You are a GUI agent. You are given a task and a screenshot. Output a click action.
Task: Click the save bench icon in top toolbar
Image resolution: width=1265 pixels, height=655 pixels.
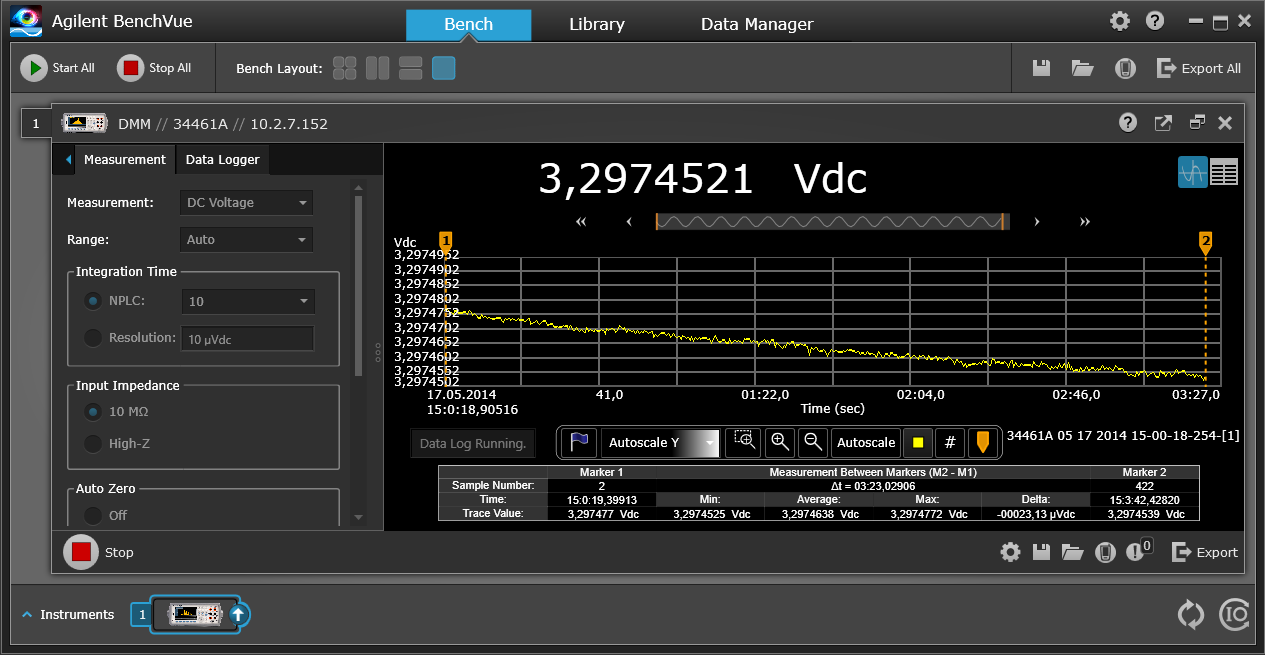pos(1041,68)
